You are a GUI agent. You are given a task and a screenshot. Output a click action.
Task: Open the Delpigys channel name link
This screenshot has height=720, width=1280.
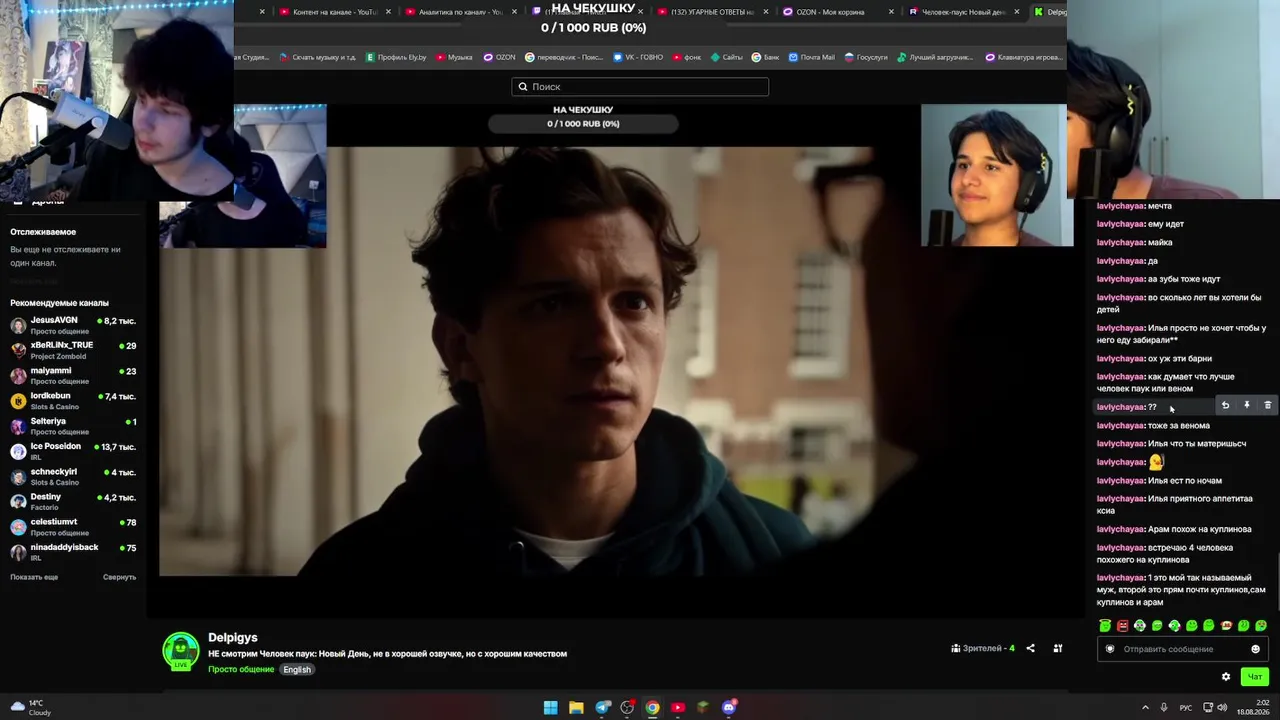(x=233, y=637)
